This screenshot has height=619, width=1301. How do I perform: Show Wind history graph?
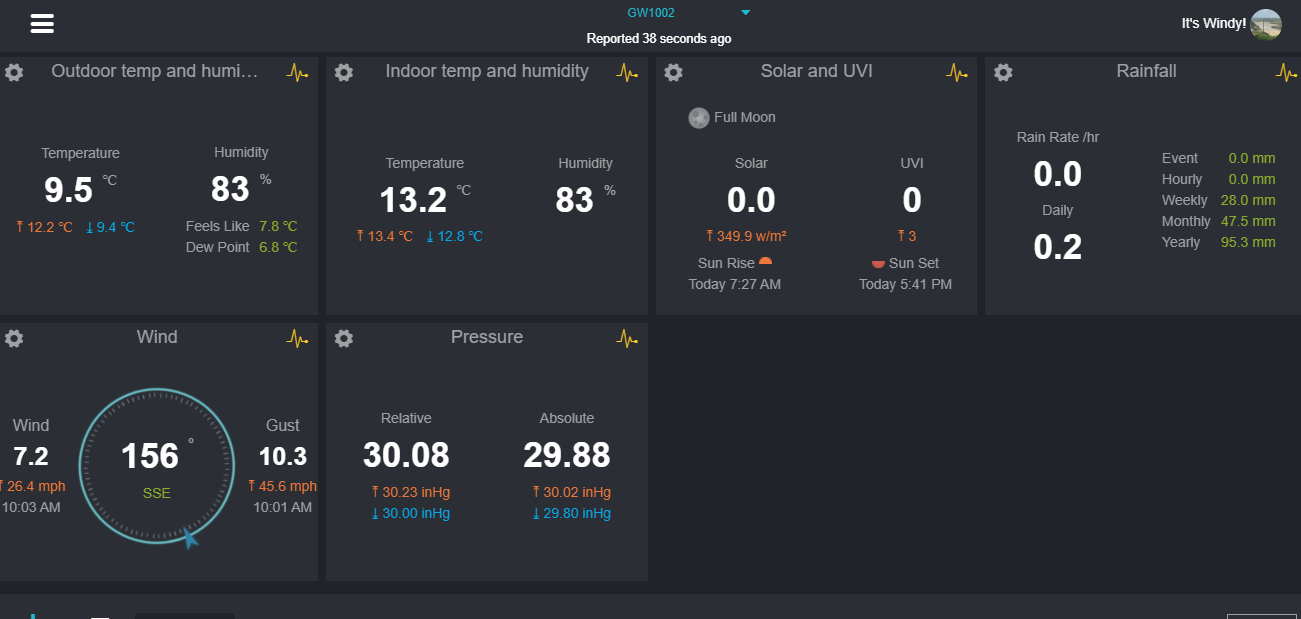(297, 338)
